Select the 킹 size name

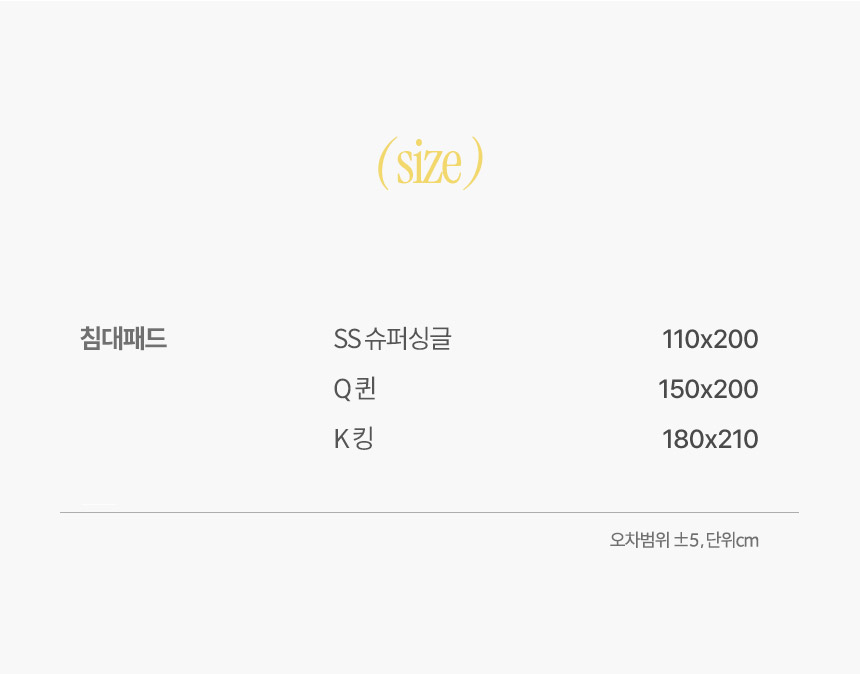tap(363, 439)
